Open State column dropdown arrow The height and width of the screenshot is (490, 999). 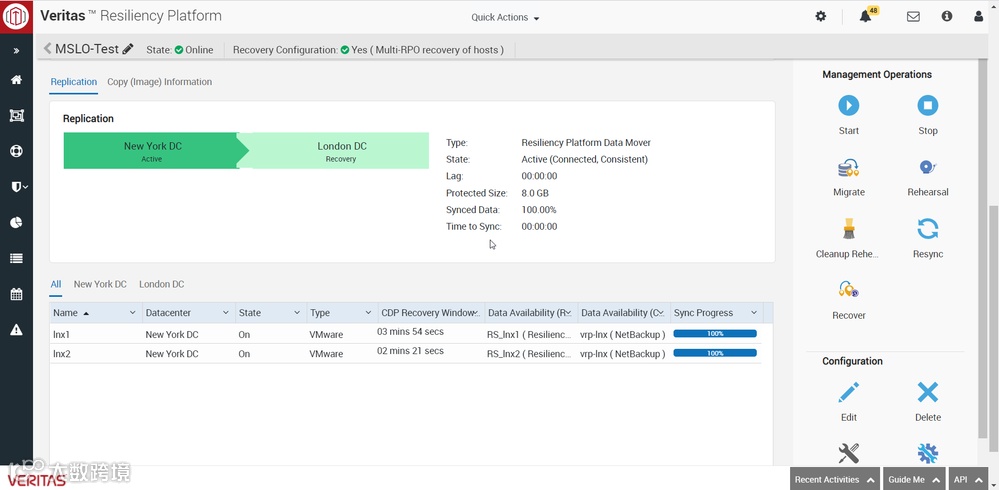(297, 313)
